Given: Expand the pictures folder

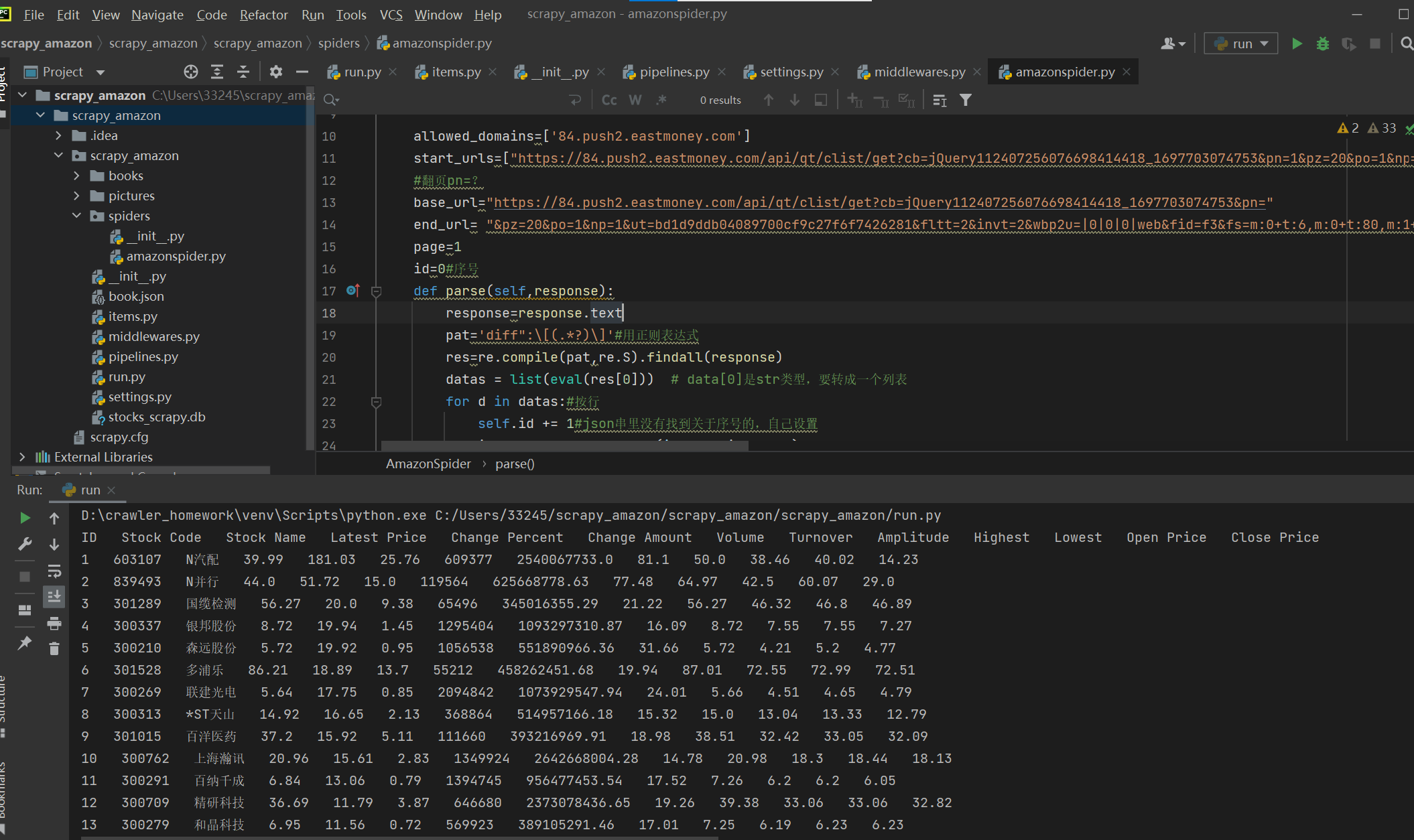Looking at the screenshot, I should pos(76,196).
